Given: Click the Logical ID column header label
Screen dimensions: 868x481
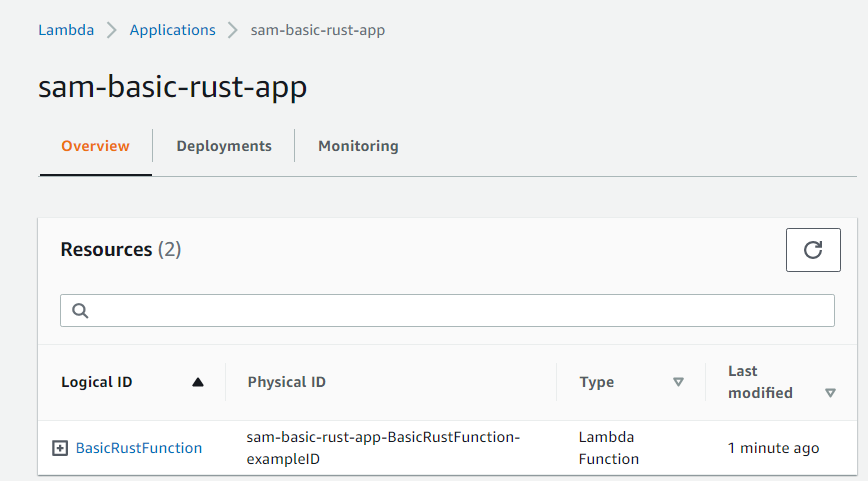Looking at the screenshot, I should (97, 382).
